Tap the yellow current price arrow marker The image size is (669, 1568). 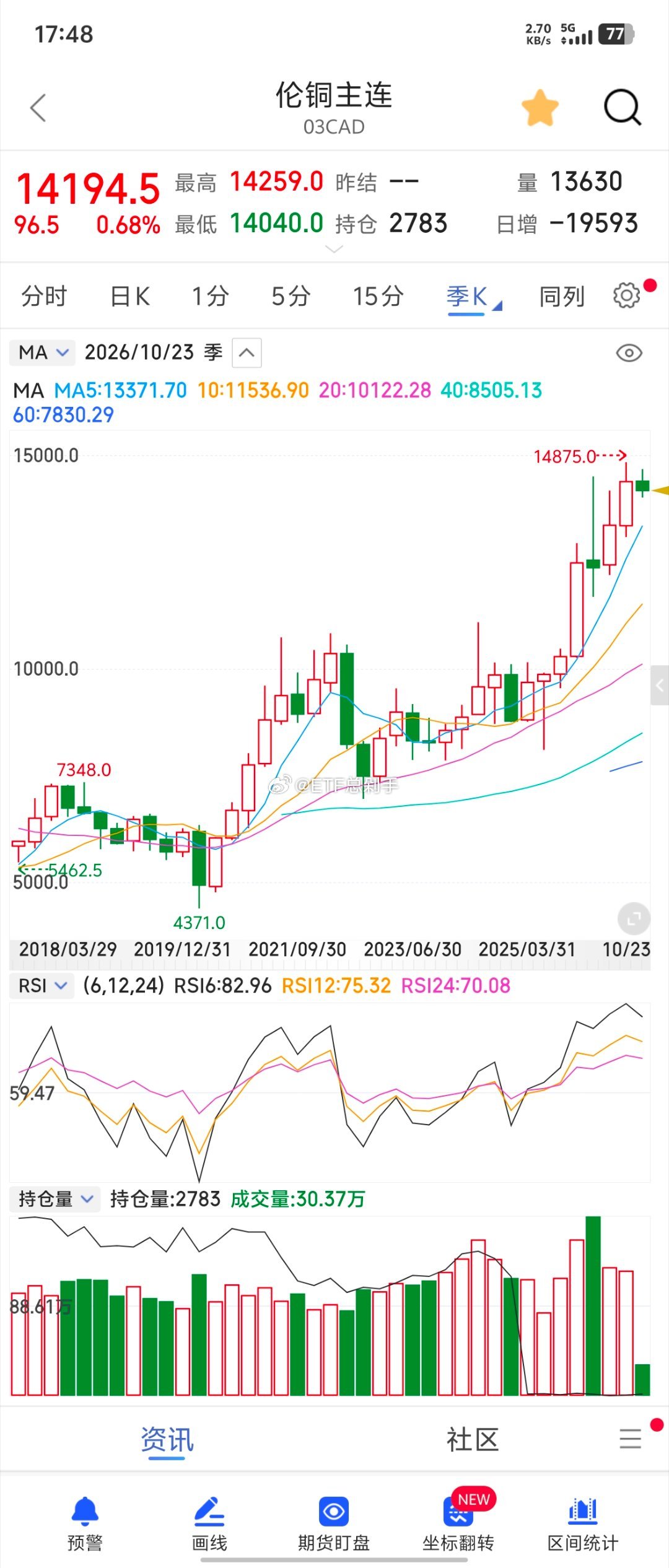point(661,490)
